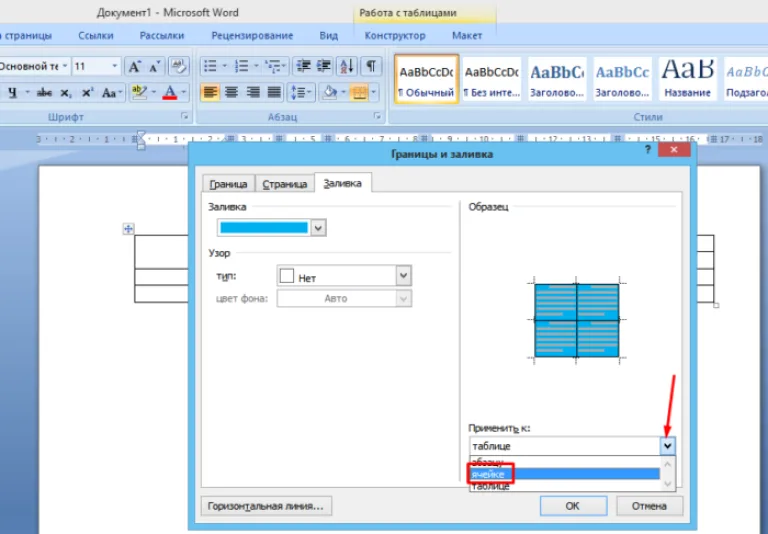Apply the Подзаголовок style
768x534 pixels.
coord(745,79)
